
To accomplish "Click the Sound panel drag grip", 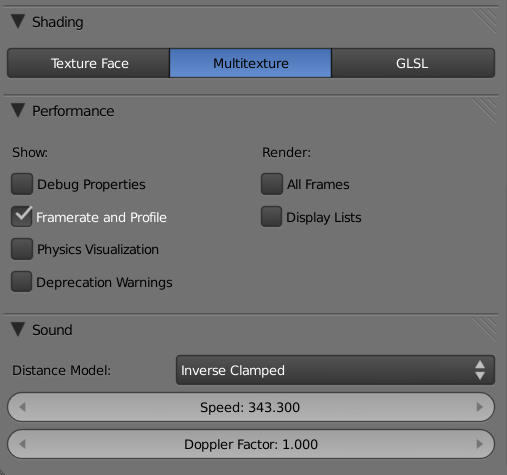I will pos(485,329).
